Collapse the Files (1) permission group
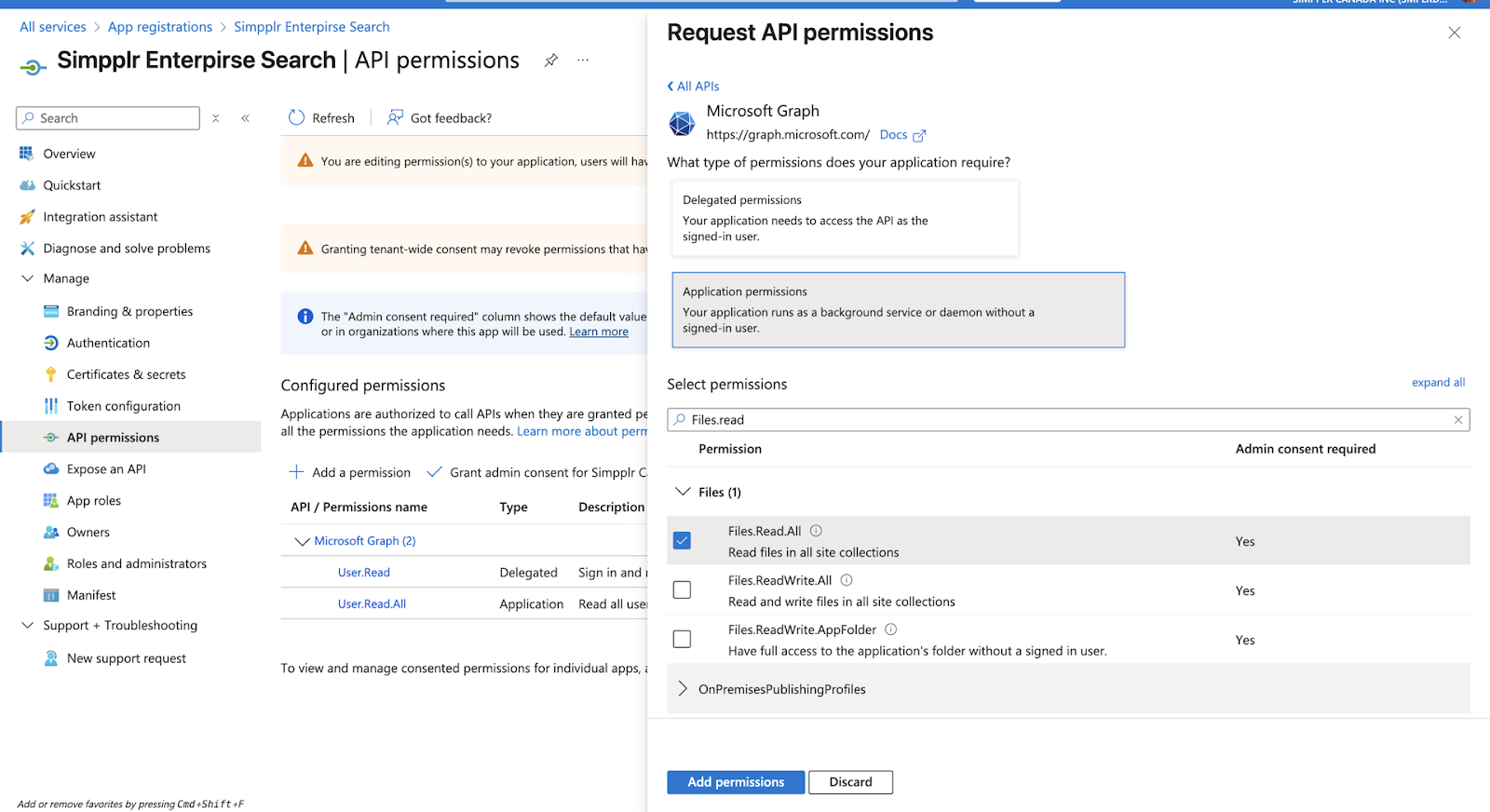 (683, 492)
